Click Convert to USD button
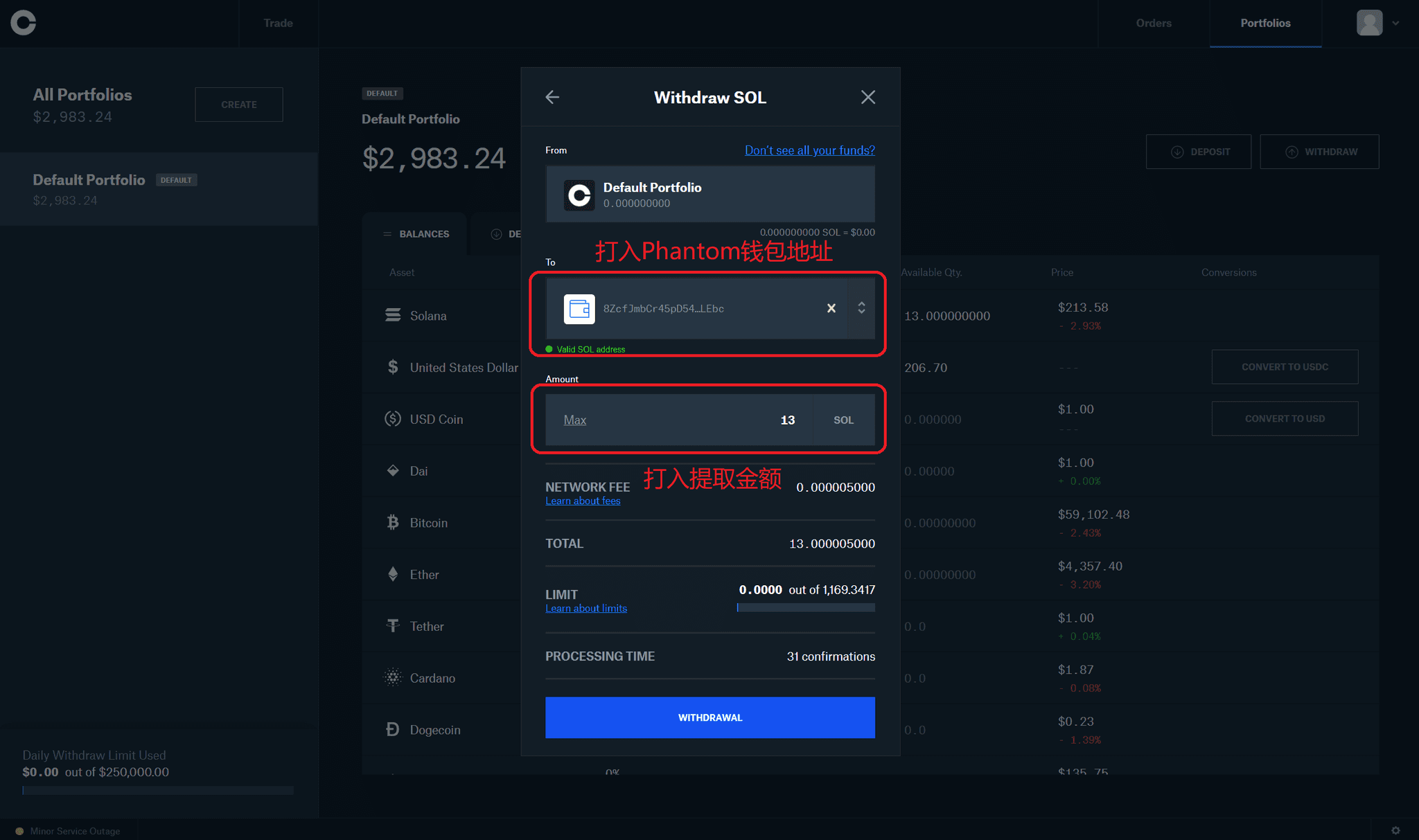This screenshot has width=1419, height=840. pyautogui.click(x=1285, y=418)
